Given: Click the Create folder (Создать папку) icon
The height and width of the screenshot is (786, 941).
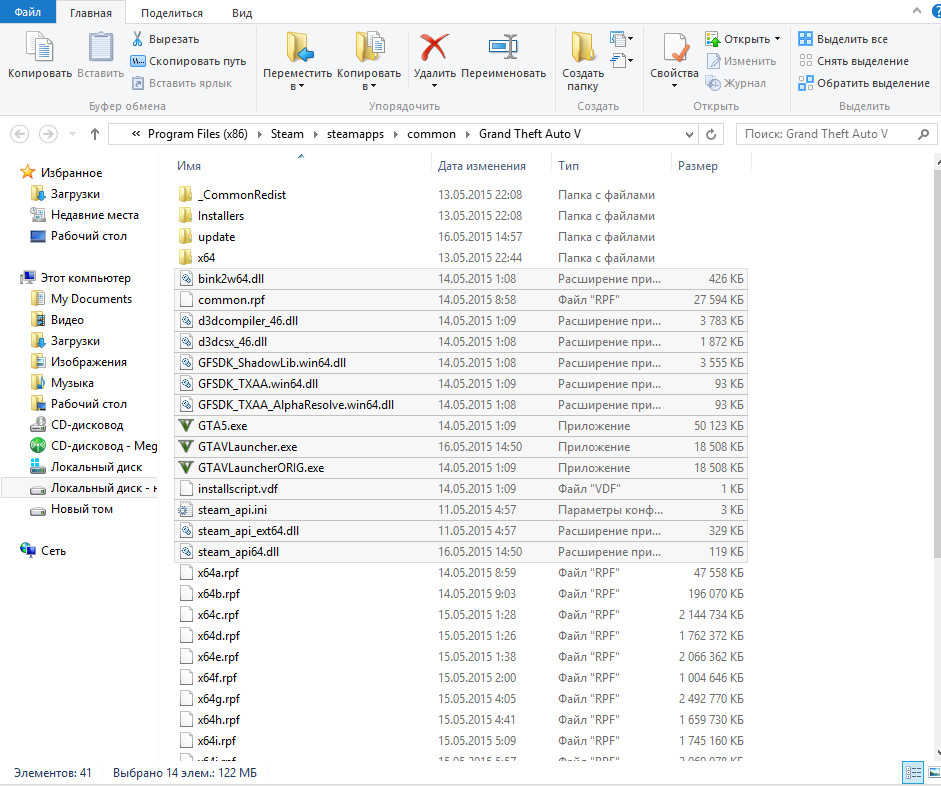Looking at the screenshot, I should tap(583, 49).
